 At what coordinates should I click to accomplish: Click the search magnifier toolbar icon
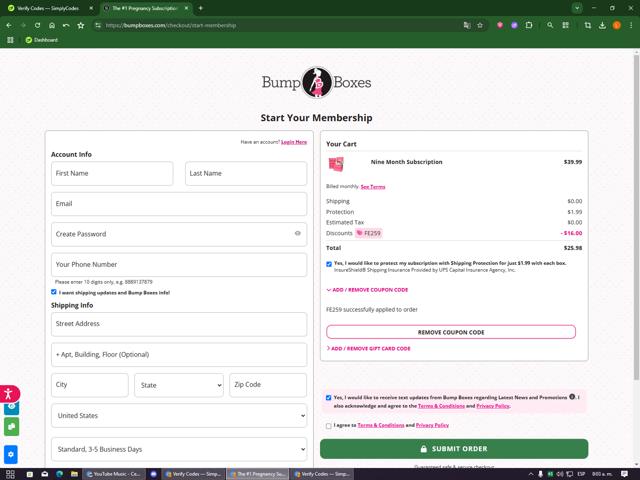[550, 25]
